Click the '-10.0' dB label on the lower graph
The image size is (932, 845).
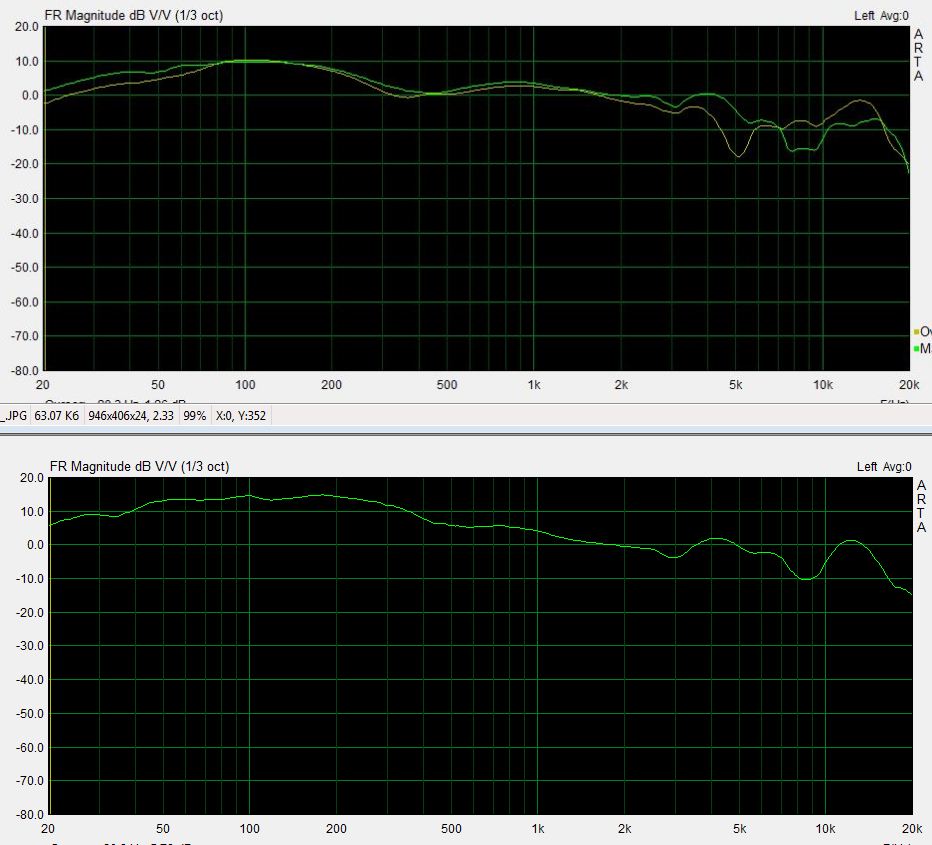click(x=30, y=579)
